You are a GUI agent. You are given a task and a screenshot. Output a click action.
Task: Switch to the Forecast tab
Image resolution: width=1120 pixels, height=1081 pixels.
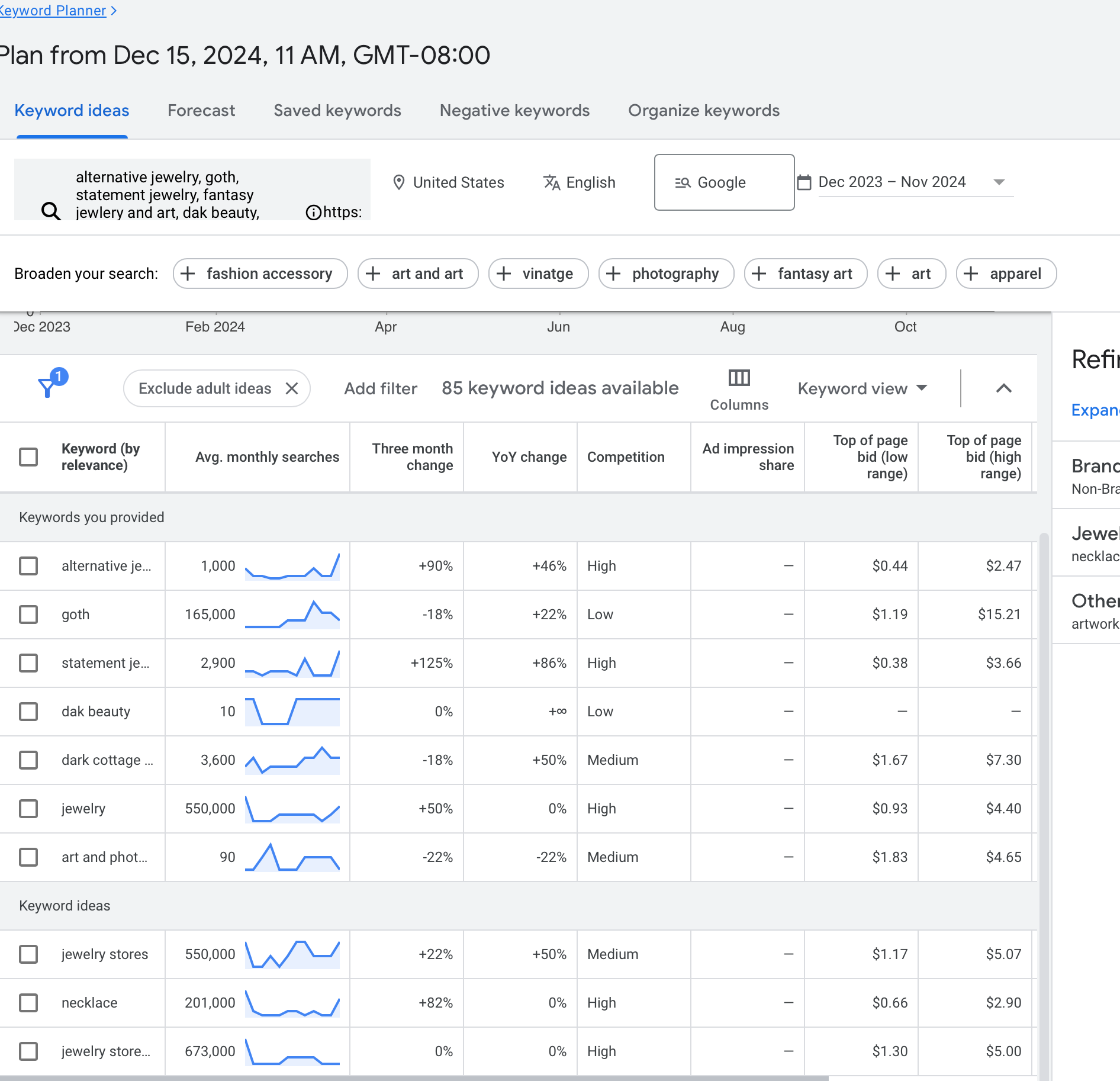coord(201,111)
